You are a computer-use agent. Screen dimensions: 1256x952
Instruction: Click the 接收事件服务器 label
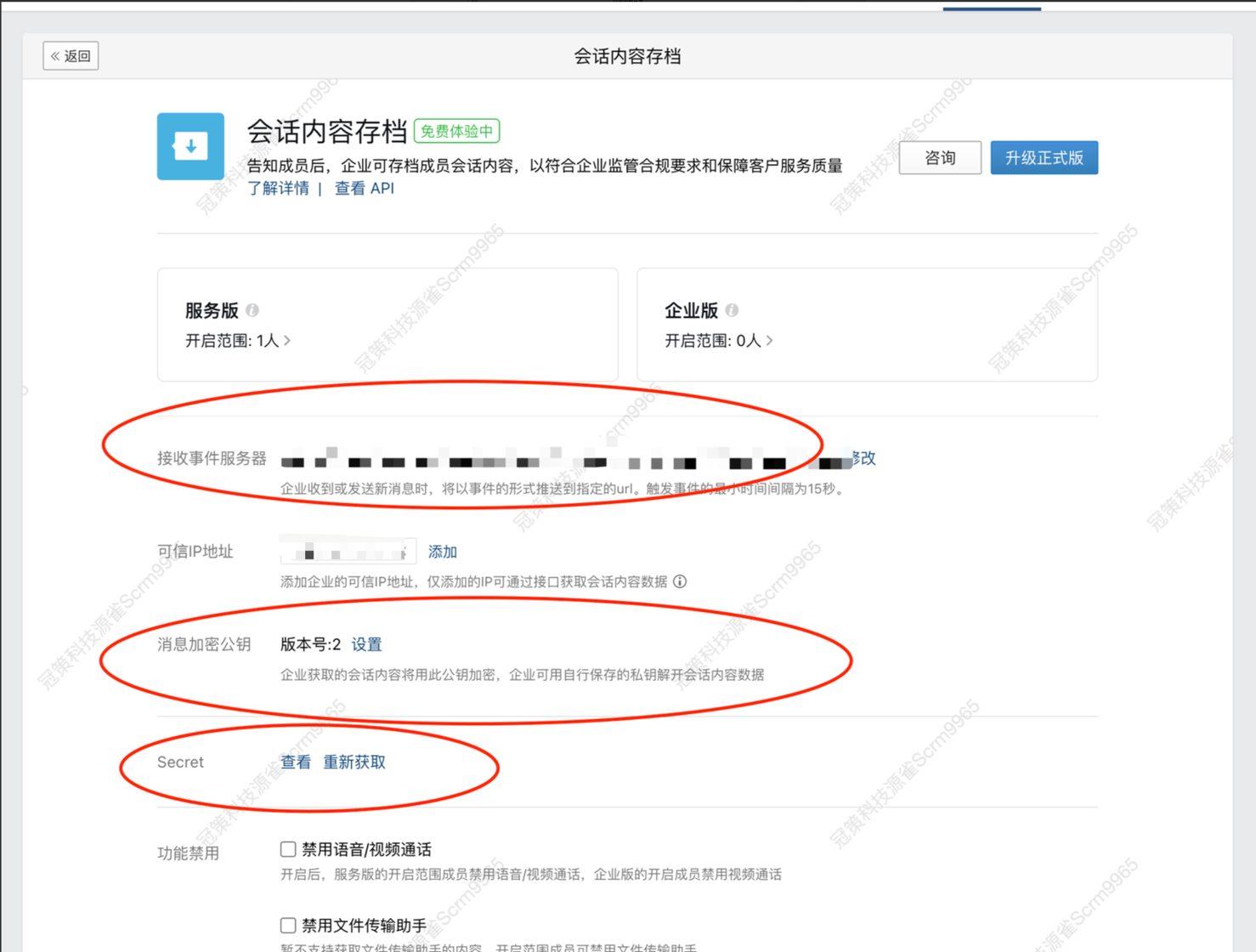pos(212,458)
